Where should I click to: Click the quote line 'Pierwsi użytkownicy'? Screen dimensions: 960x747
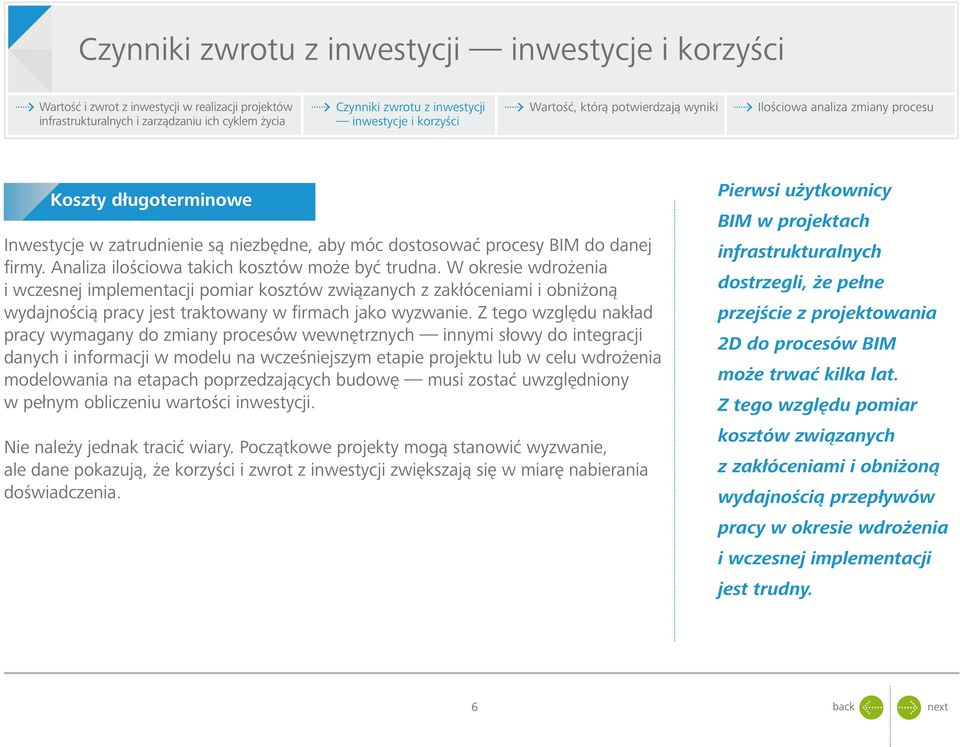pos(804,190)
